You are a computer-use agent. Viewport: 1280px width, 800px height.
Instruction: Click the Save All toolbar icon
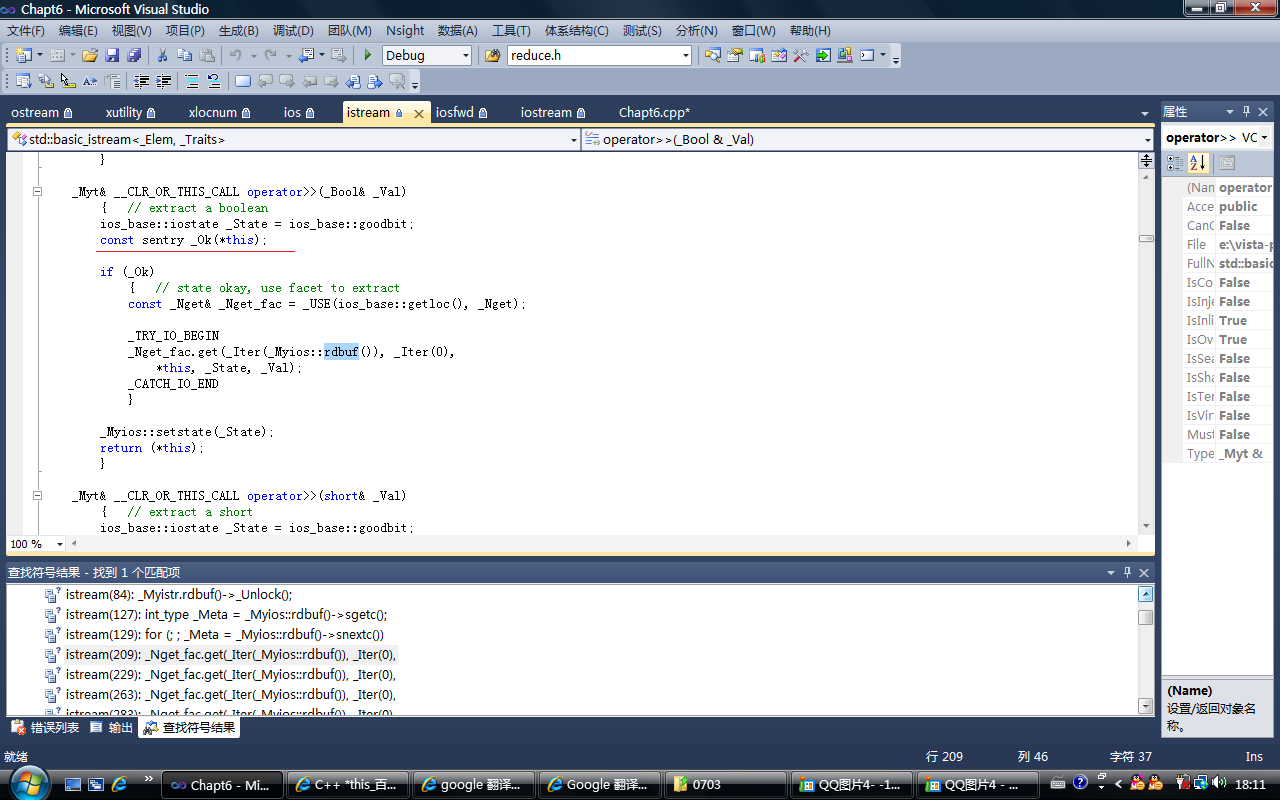pyautogui.click(x=135, y=55)
